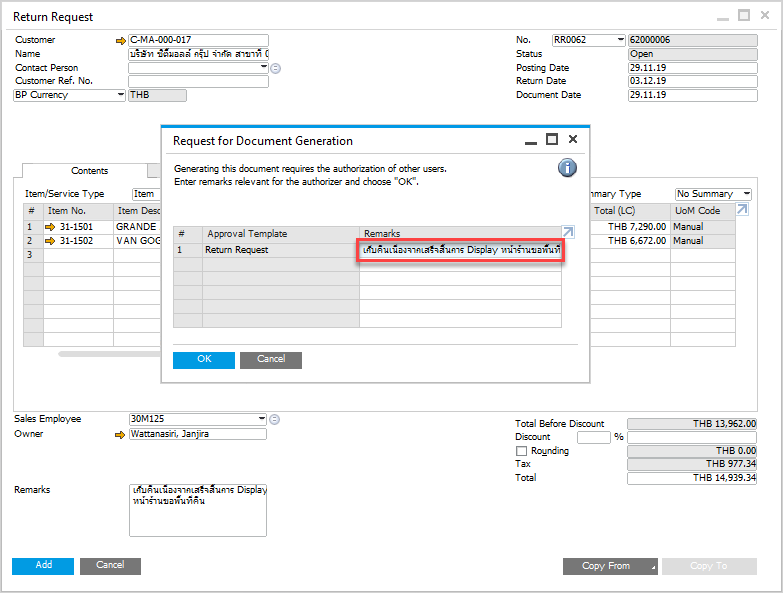Click the Total (LC) column header
The height and width of the screenshot is (593, 783).
tap(630, 211)
